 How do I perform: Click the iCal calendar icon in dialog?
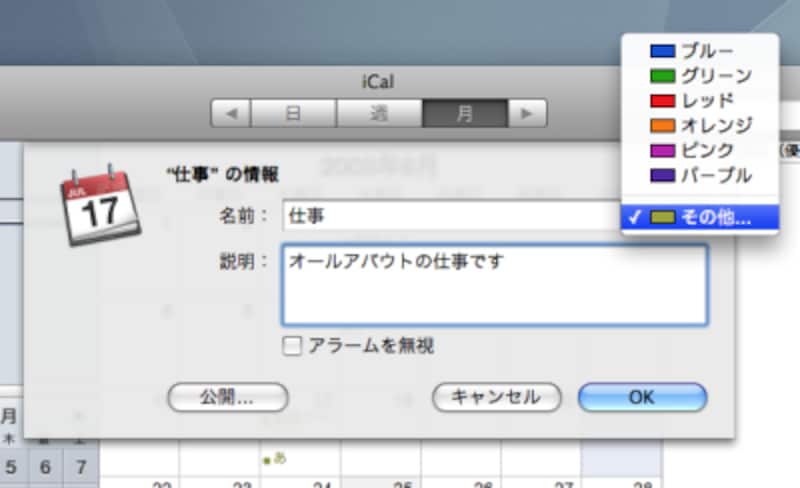click(100, 204)
